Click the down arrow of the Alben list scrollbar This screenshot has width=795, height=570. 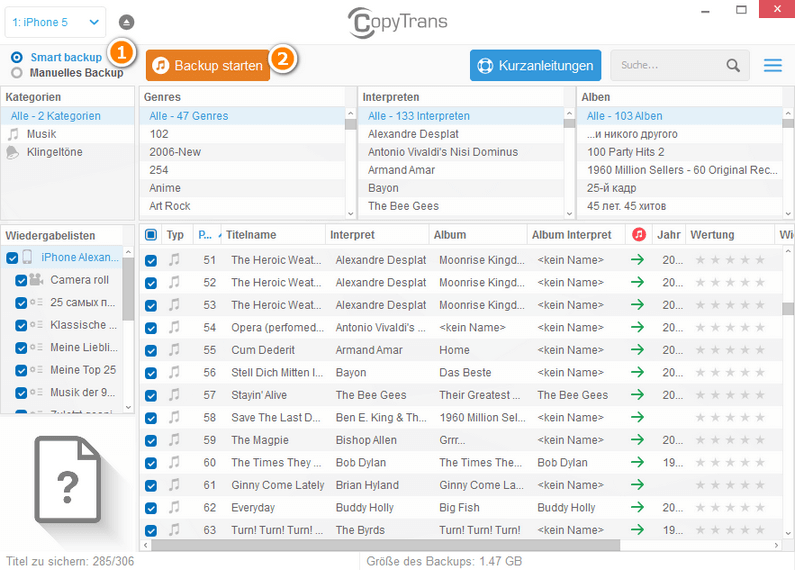[x=788, y=213]
